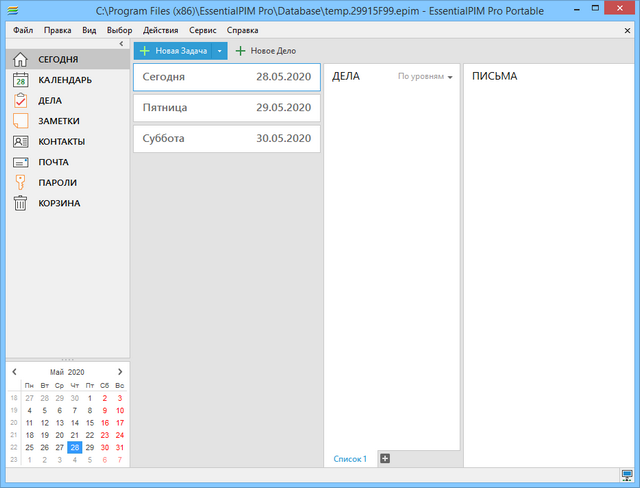Viewport: 640px width, 488px height.
Task: Select the Пятница 29.05.2020 day row
Action: click(227, 107)
